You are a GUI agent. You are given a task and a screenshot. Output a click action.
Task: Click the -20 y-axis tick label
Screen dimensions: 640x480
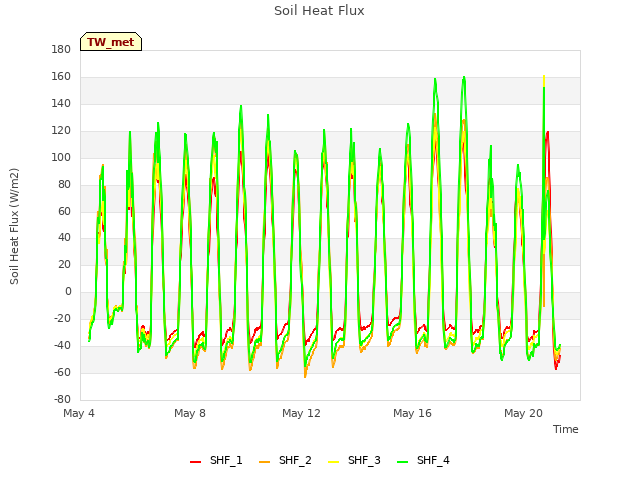pos(62,318)
